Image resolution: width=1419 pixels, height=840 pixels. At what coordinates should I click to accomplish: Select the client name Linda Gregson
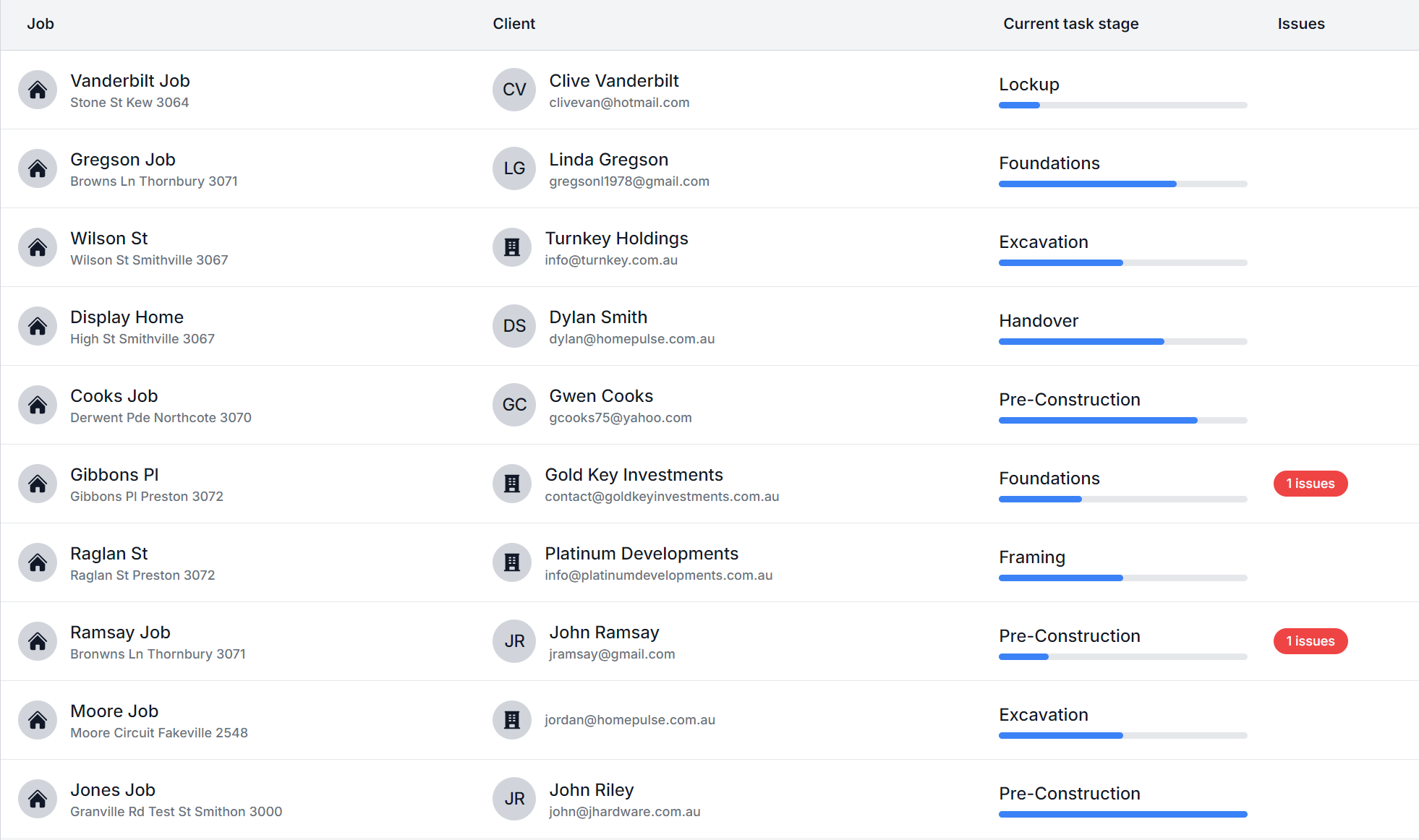[x=609, y=160]
